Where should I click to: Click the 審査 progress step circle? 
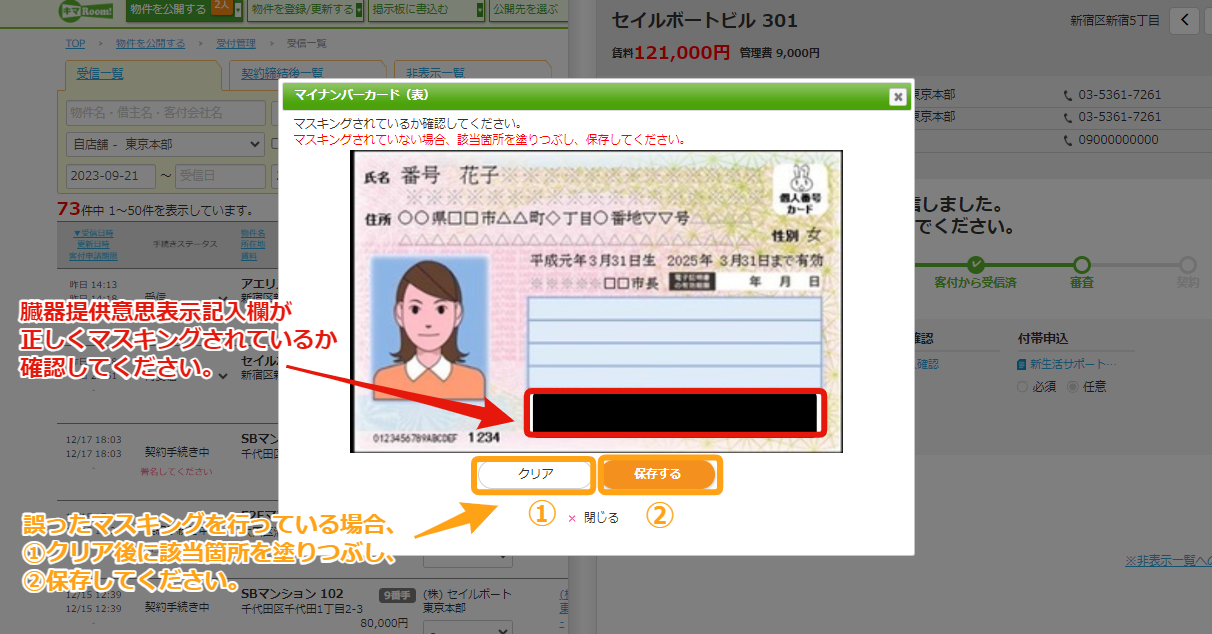click(1081, 265)
